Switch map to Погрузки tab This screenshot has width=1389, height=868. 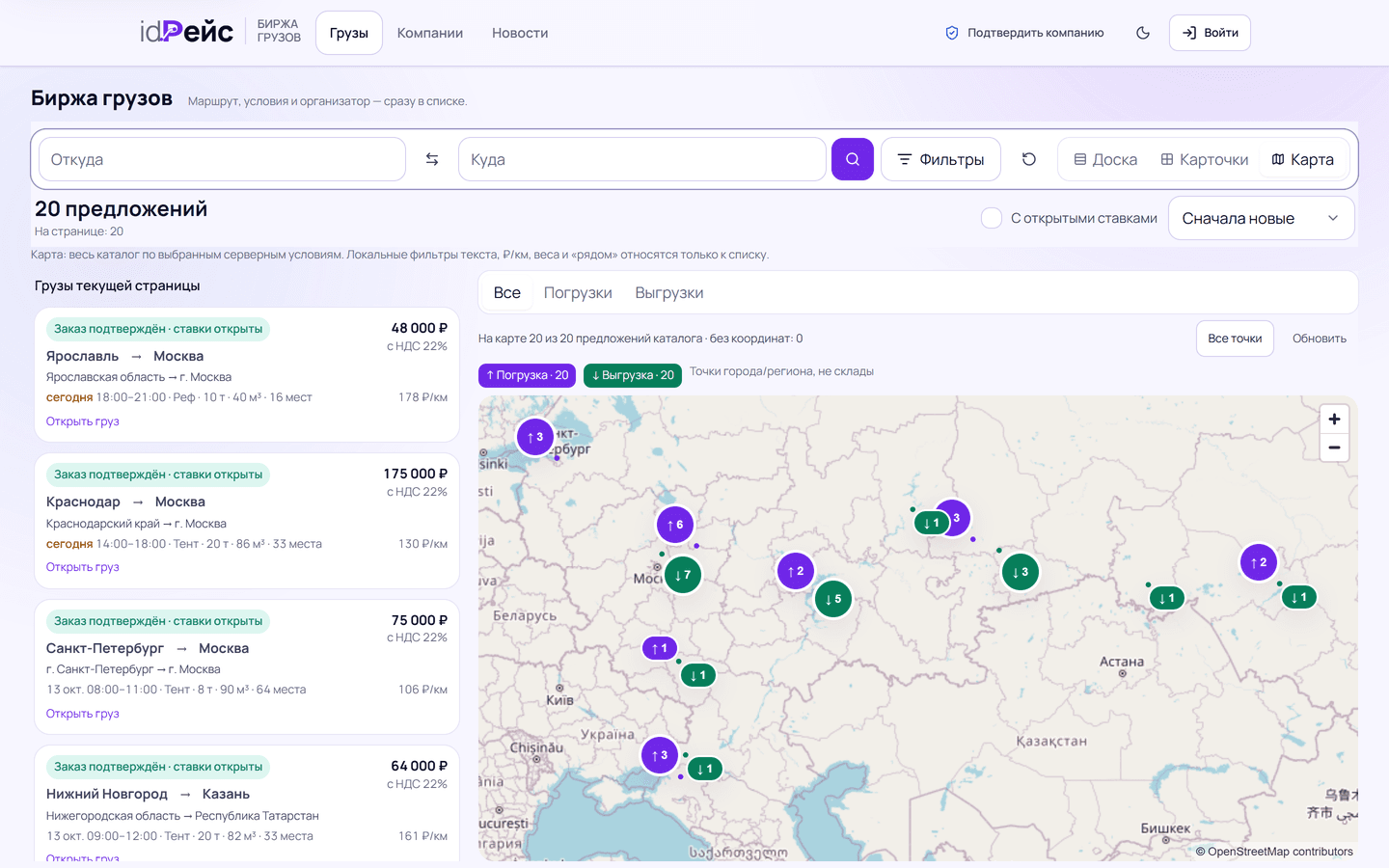click(578, 293)
